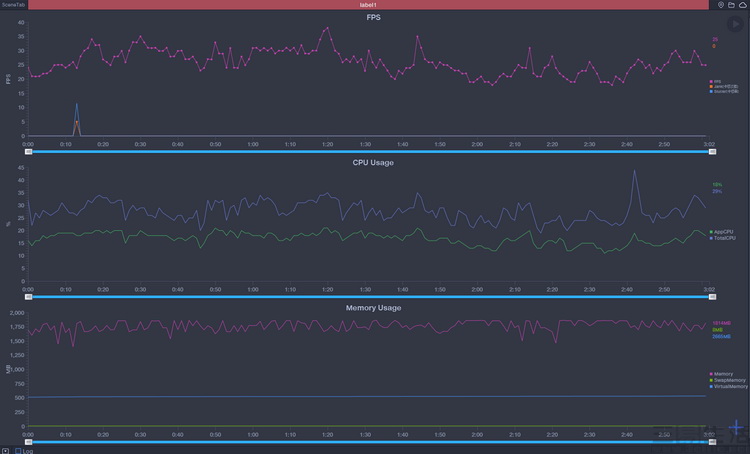Viewport: 750px width, 454px height.
Task: Grab CPU Usage chart left range handle
Action: pyautogui.click(x=29, y=297)
